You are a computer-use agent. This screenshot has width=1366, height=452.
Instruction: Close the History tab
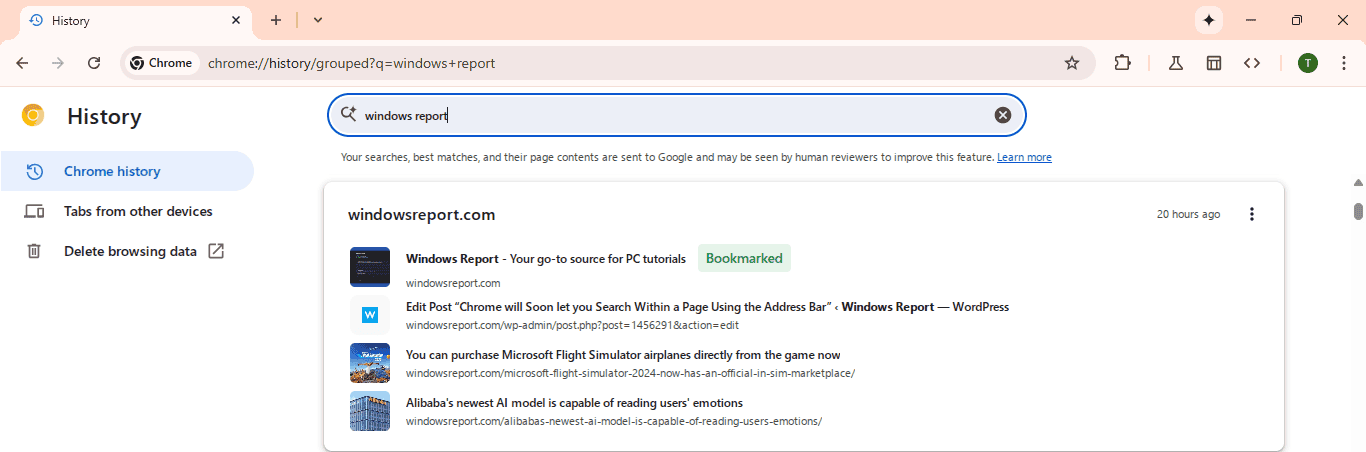coord(236,20)
